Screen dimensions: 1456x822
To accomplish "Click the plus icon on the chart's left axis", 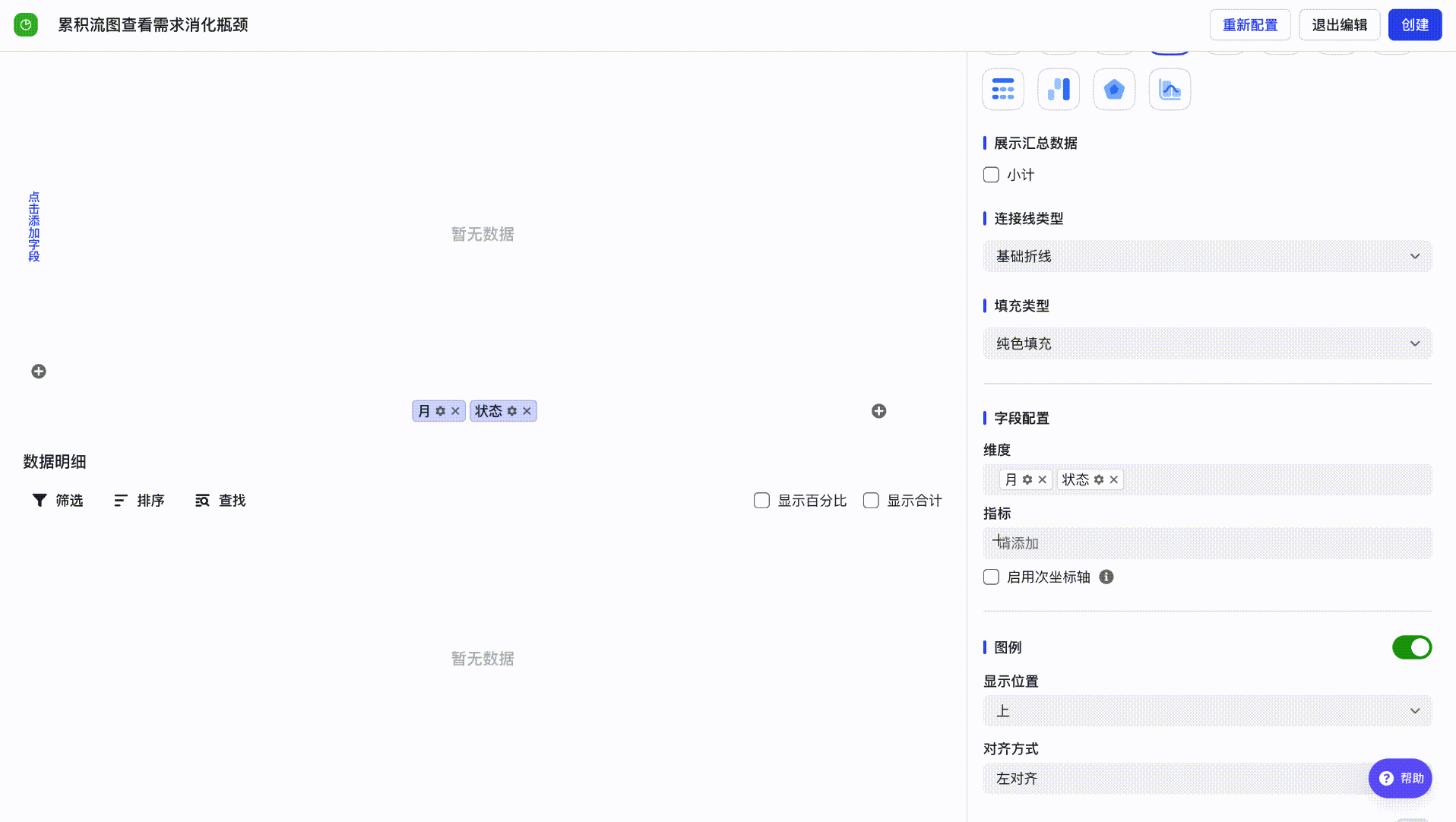I will click(x=39, y=371).
